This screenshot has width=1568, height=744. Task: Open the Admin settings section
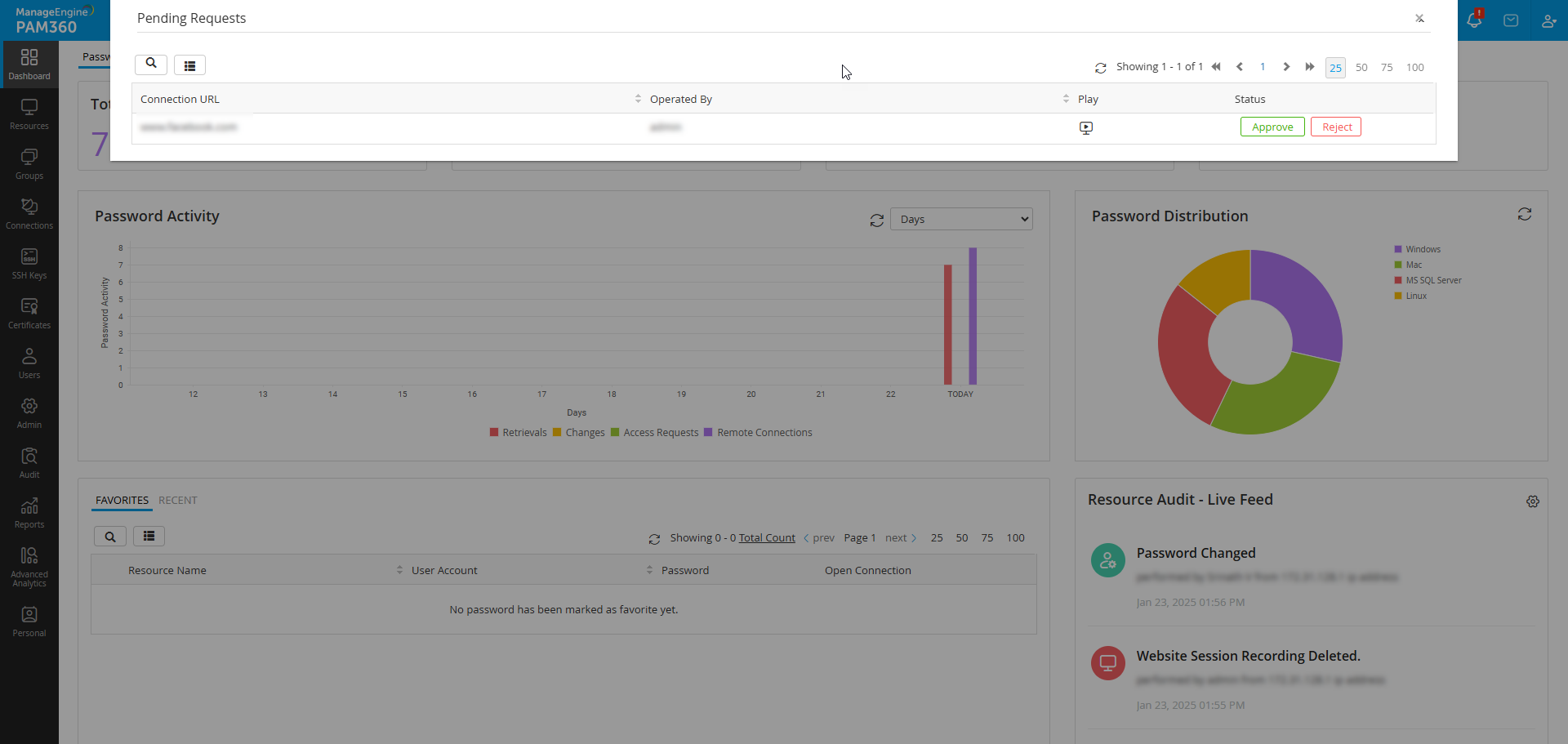click(29, 414)
